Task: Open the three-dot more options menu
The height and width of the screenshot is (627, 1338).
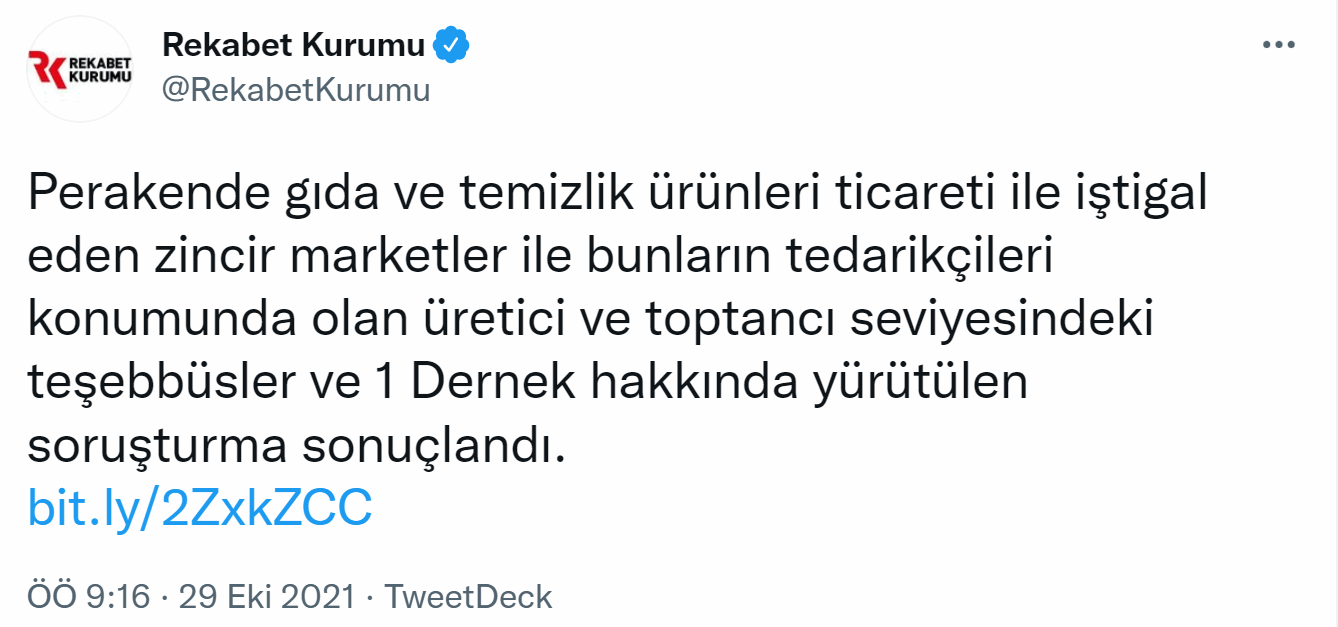Action: tap(1279, 46)
